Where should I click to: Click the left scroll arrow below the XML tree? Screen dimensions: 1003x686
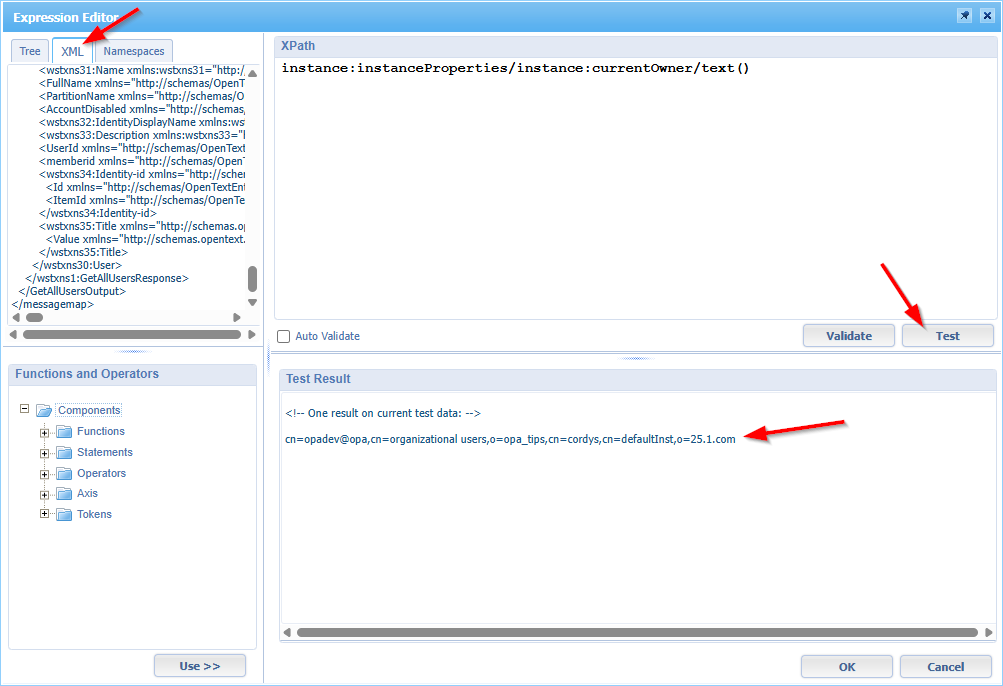pyautogui.click(x=14, y=317)
